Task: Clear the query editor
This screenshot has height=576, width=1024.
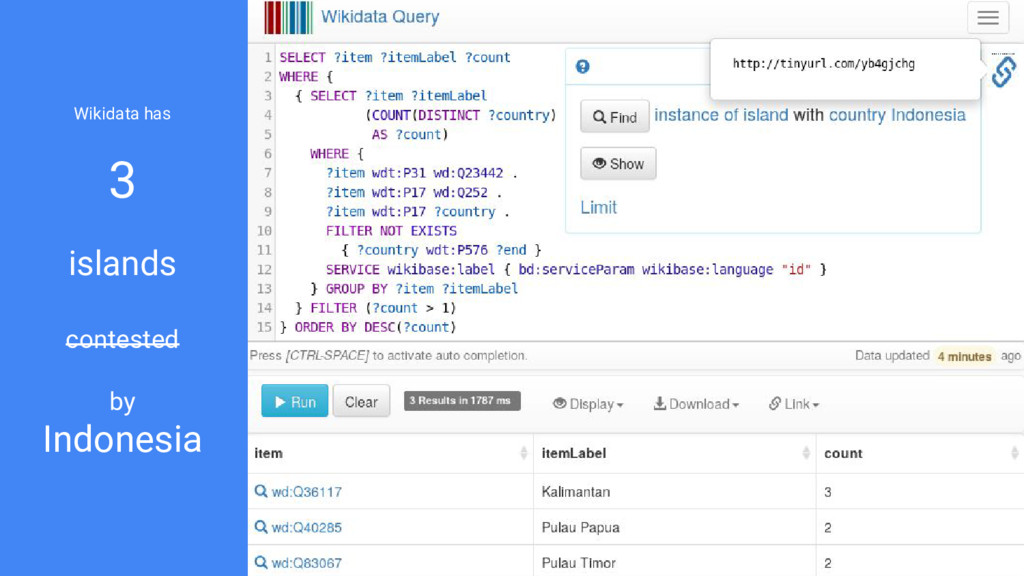Action: point(361,401)
